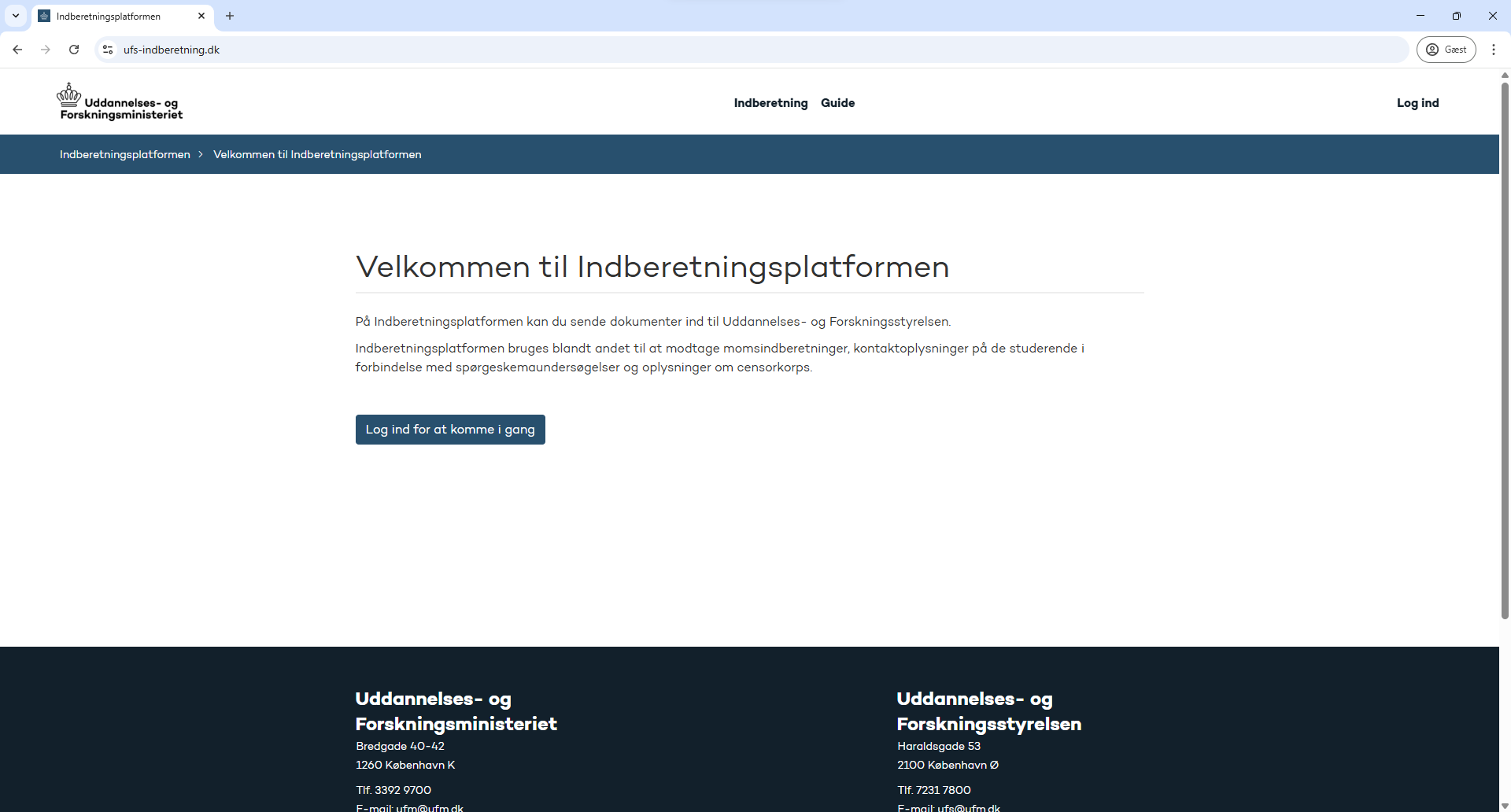
Task: Click Log ind in the header
Action: click(1417, 103)
